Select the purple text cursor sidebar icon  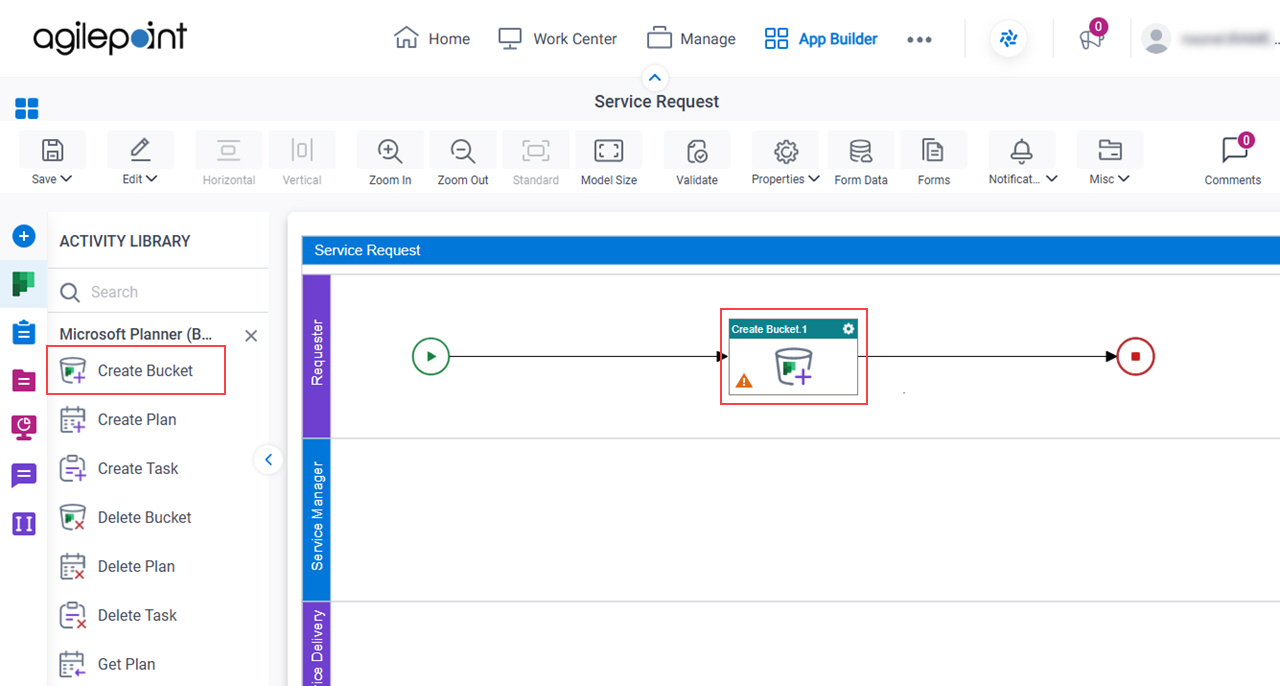tap(24, 523)
